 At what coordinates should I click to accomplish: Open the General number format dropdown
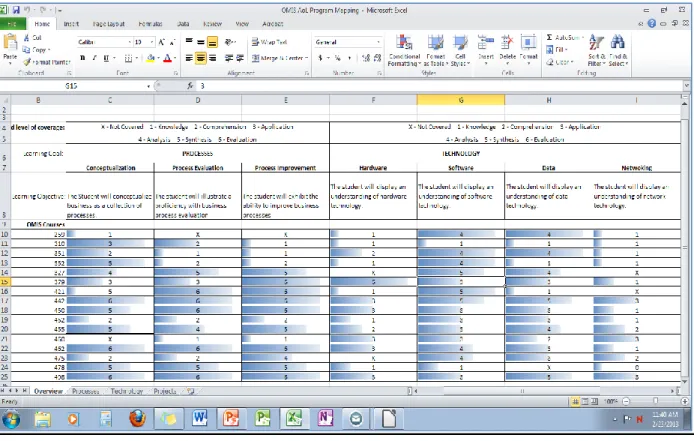(378, 42)
